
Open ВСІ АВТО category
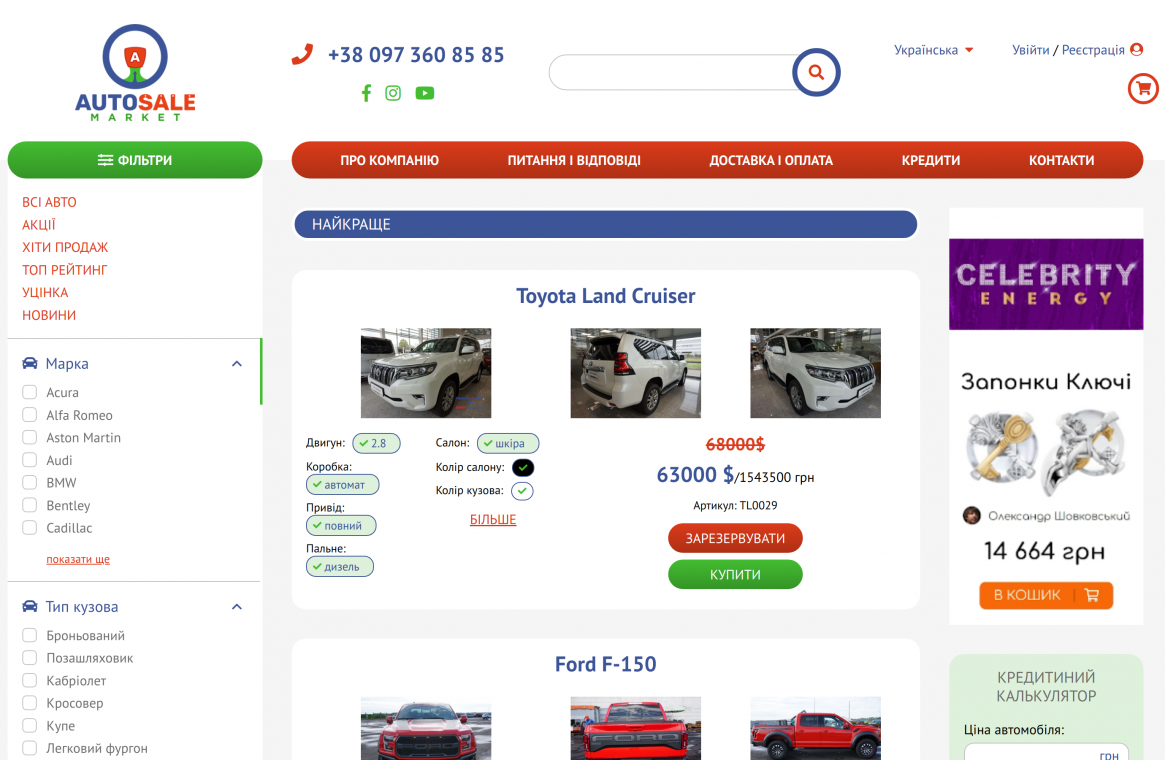coord(49,202)
